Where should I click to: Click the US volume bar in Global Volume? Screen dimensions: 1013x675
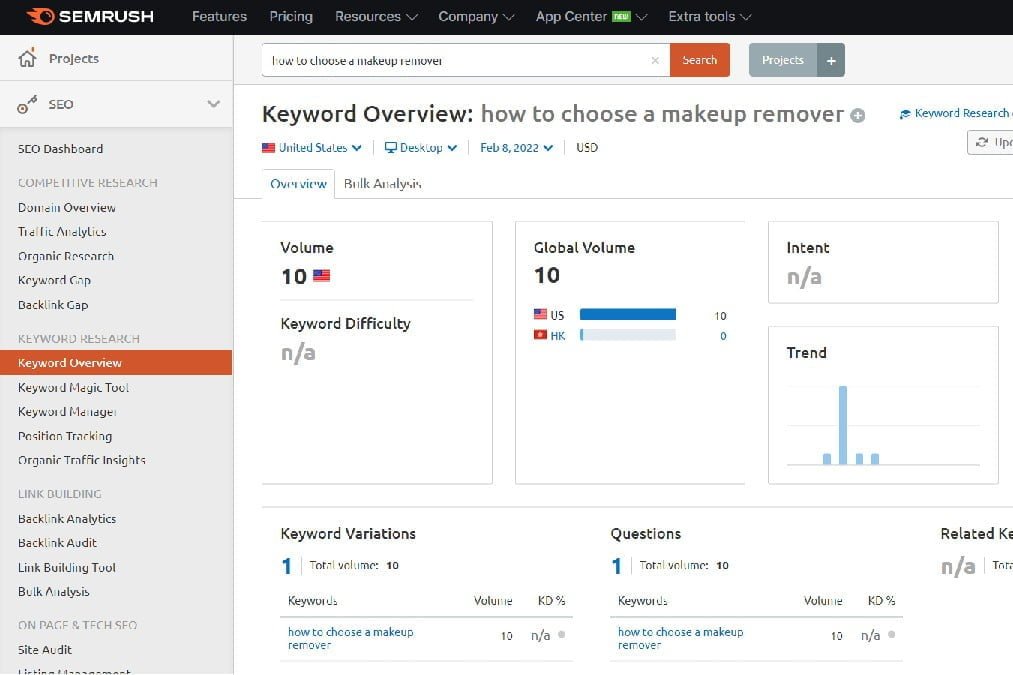coord(627,314)
